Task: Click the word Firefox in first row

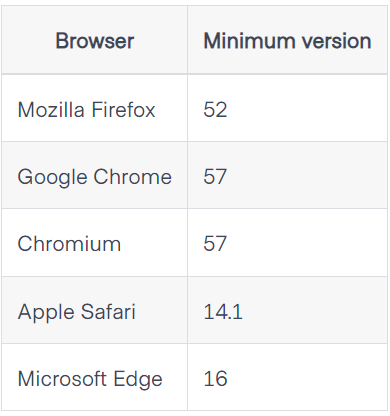Action: (123, 110)
